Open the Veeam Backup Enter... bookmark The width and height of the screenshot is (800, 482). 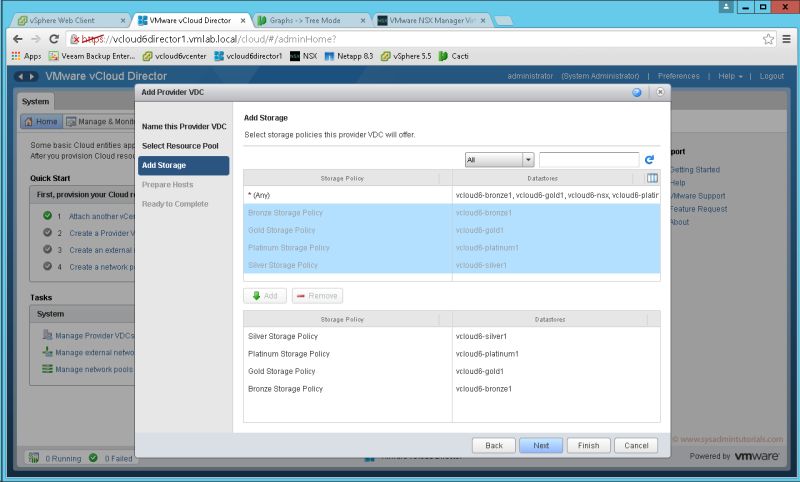92,56
